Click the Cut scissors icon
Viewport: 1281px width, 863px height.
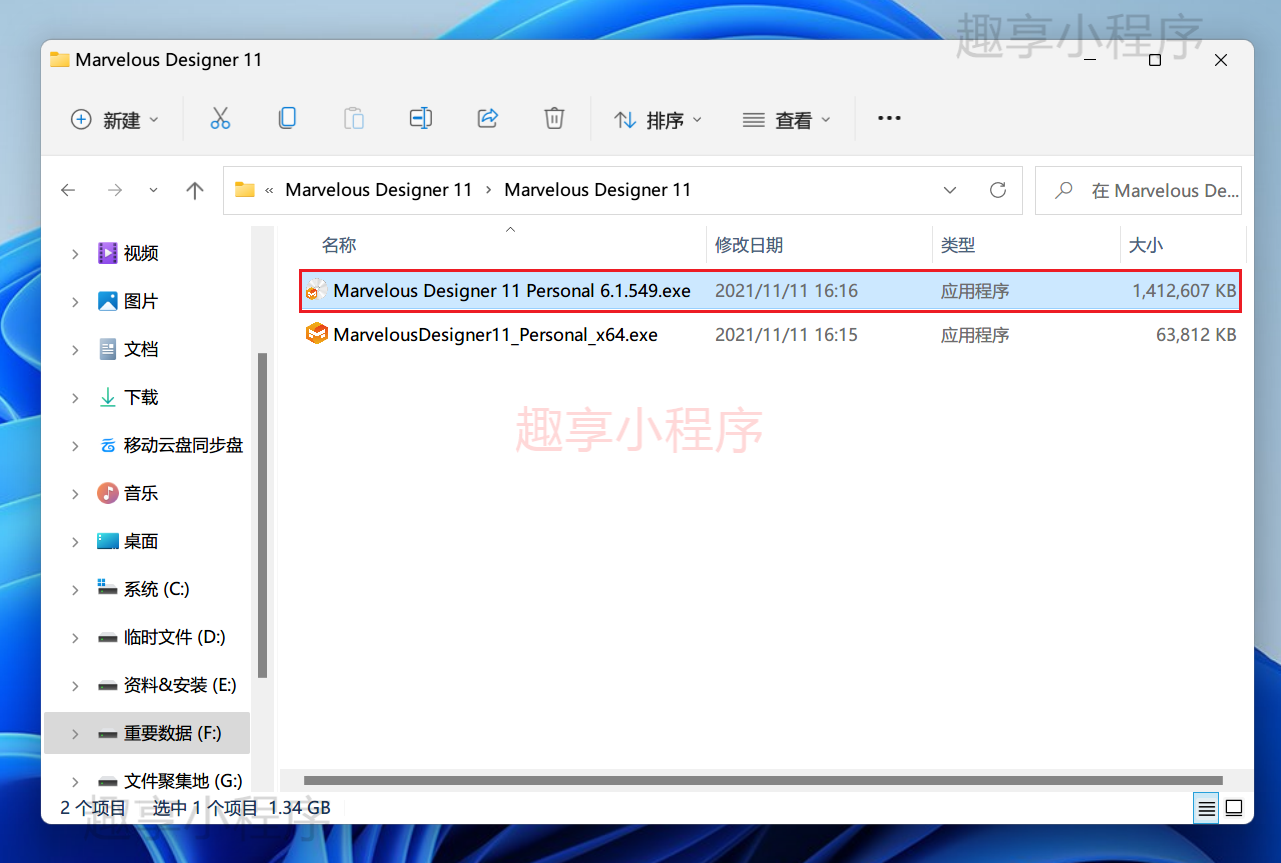tap(220, 119)
